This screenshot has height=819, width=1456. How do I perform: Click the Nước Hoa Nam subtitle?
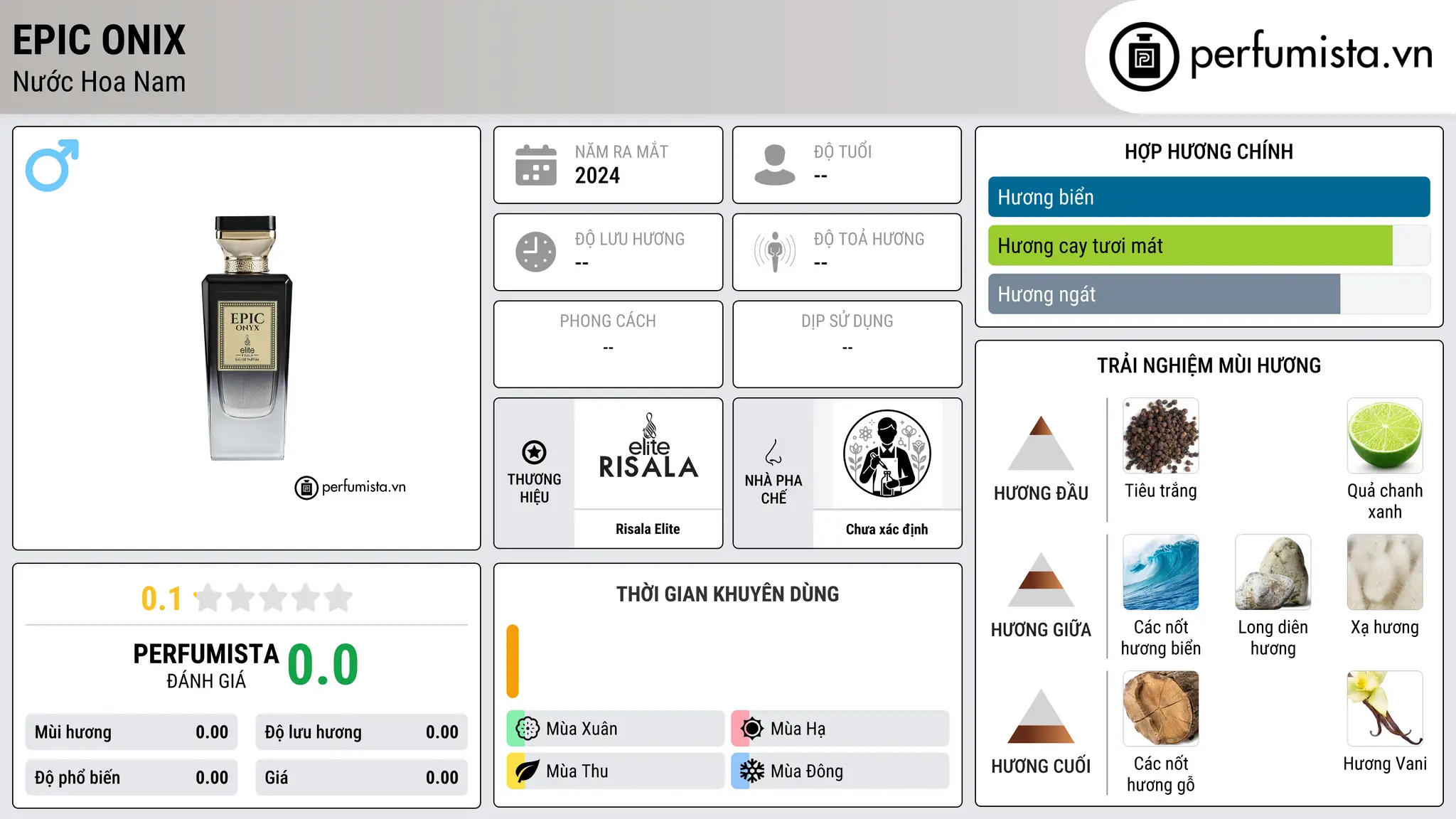point(99,82)
